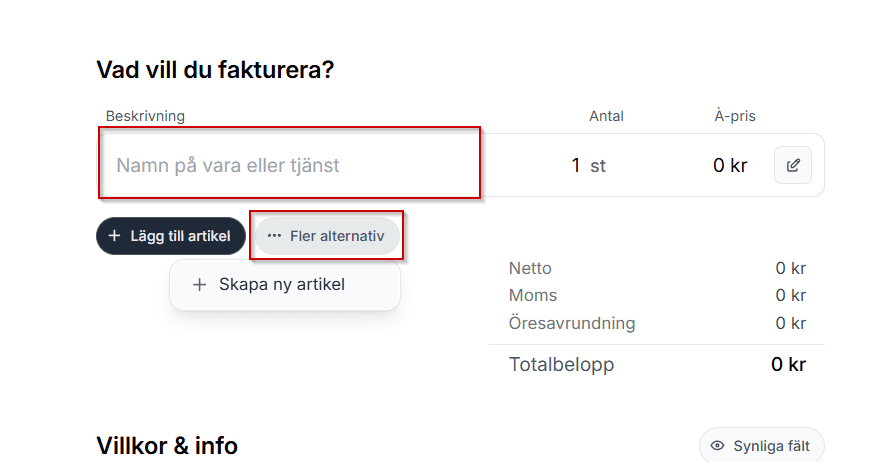Open the Fler alternativ dropdown
The width and height of the screenshot is (889, 462).
(327, 236)
